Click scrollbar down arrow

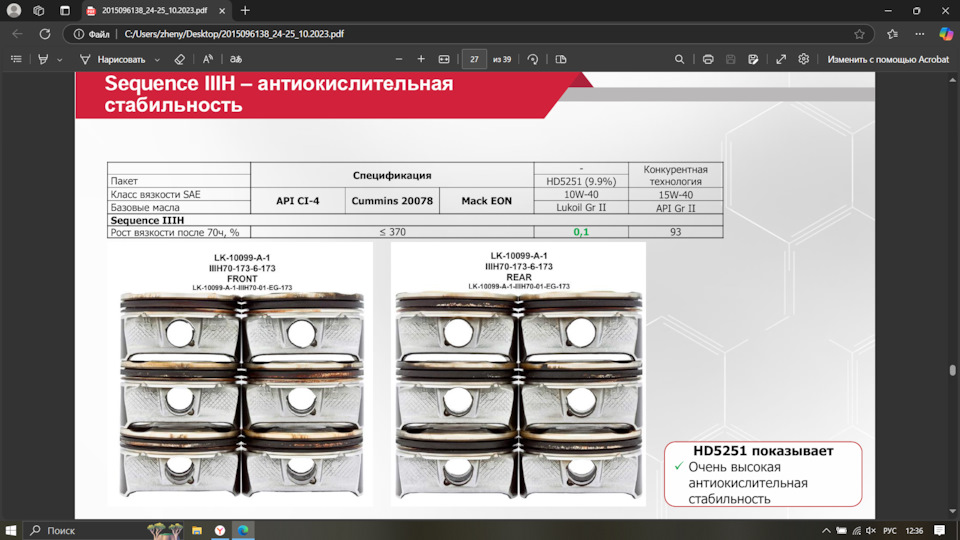[x=952, y=511]
